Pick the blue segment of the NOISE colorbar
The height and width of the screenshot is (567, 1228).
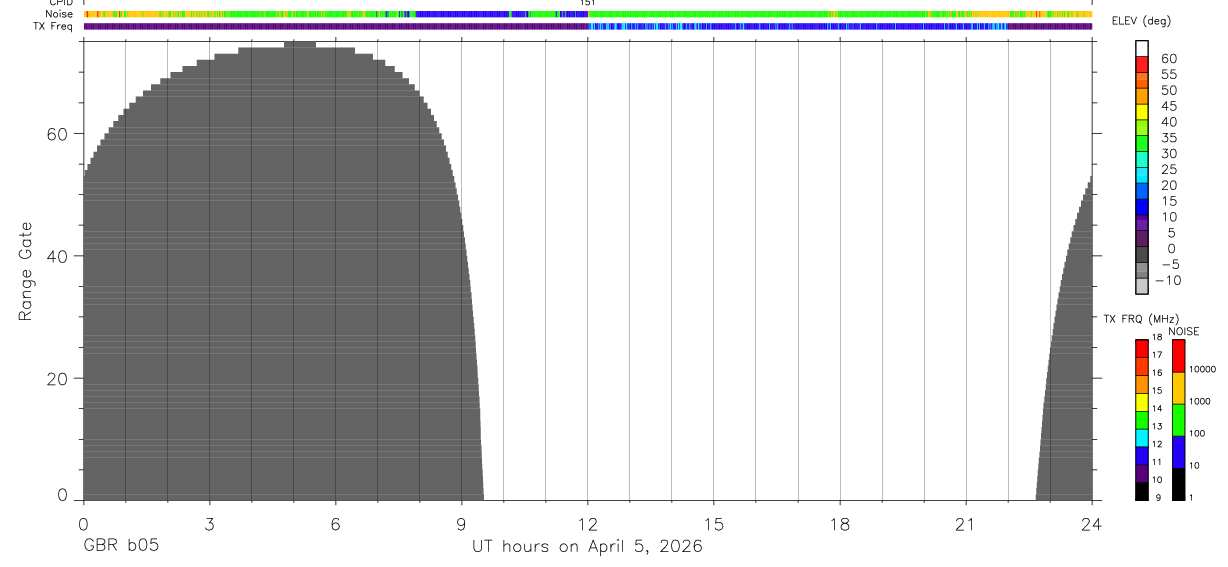pos(1178,452)
